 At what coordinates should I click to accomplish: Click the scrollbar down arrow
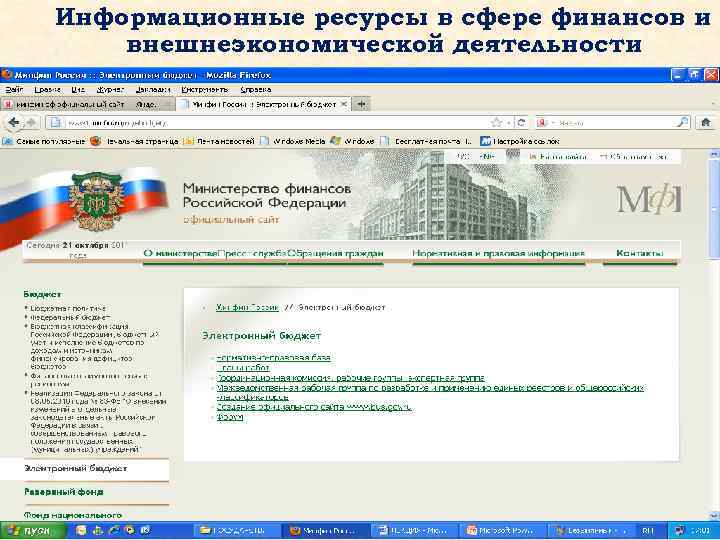pyautogui.click(x=714, y=516)
